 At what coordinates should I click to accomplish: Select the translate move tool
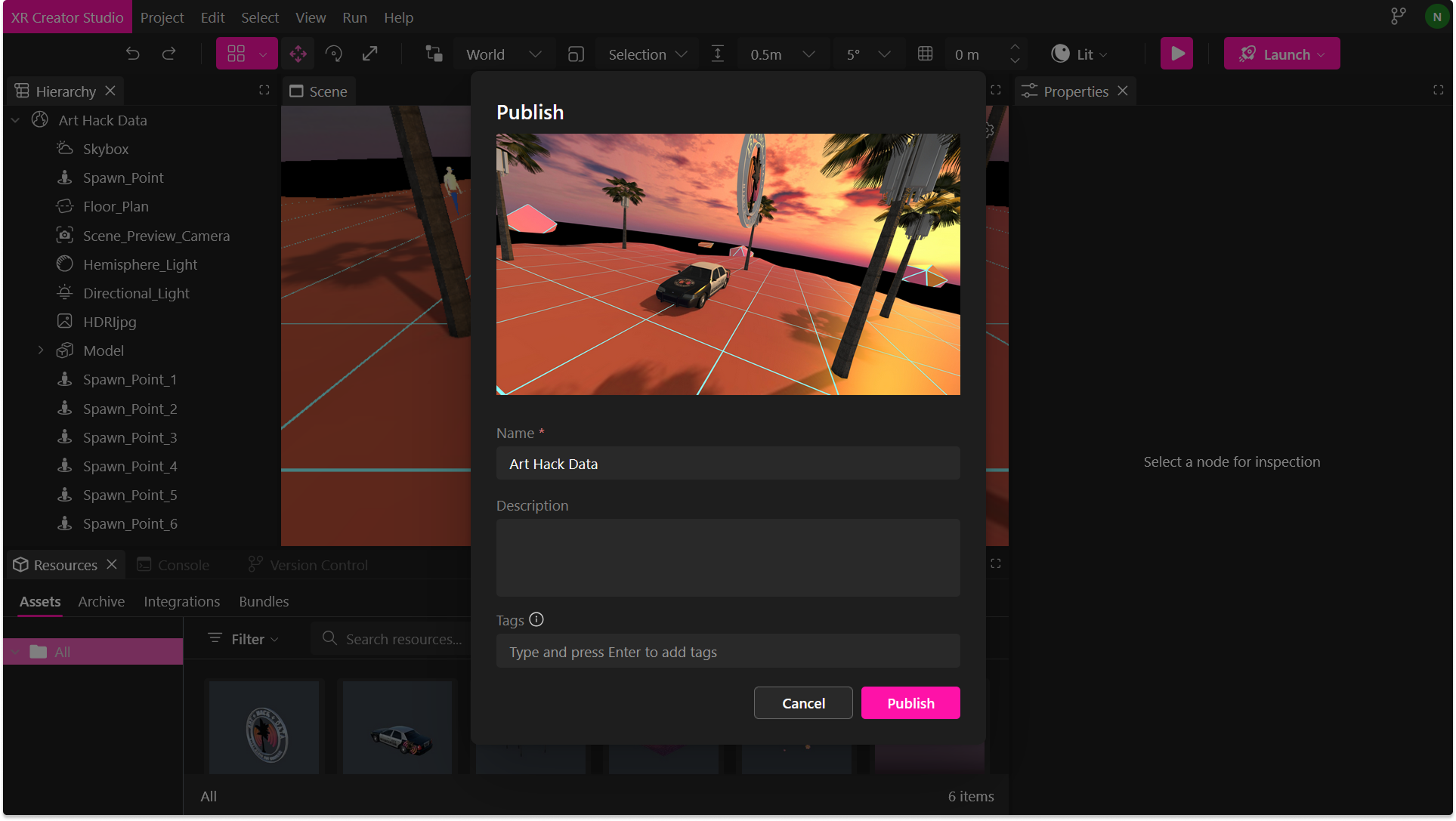pos(298,54)
